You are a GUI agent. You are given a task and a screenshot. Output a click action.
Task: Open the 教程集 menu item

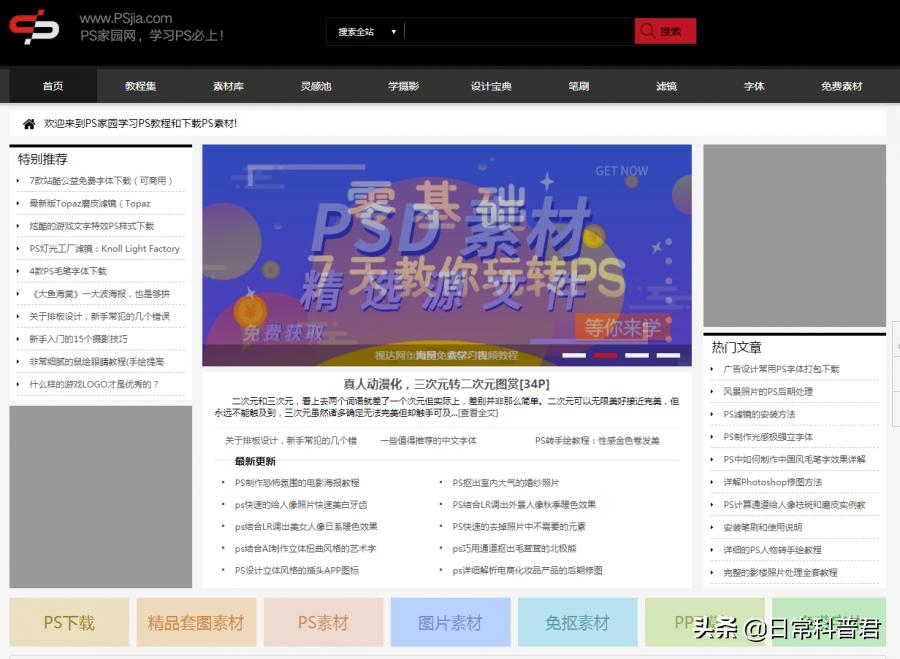(140, 86)
